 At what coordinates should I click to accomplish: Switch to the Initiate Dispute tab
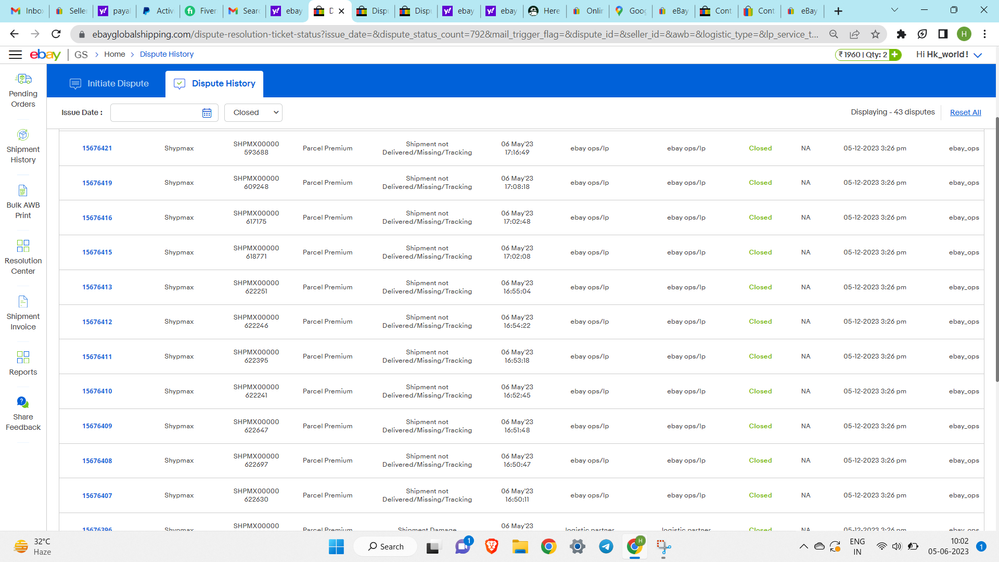click(x=109, y=83)
